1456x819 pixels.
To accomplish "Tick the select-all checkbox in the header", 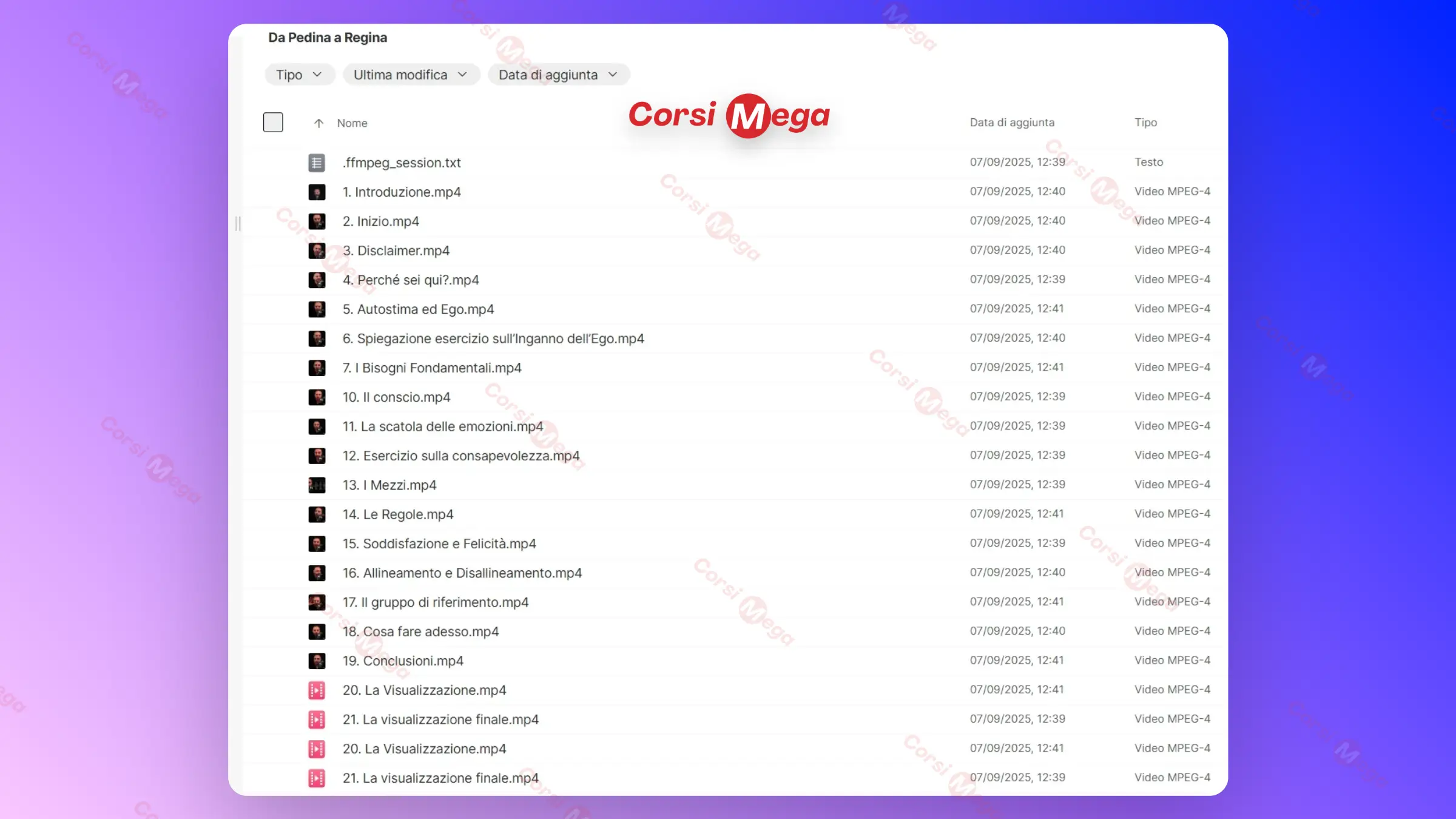I will [x=273, y=123].
